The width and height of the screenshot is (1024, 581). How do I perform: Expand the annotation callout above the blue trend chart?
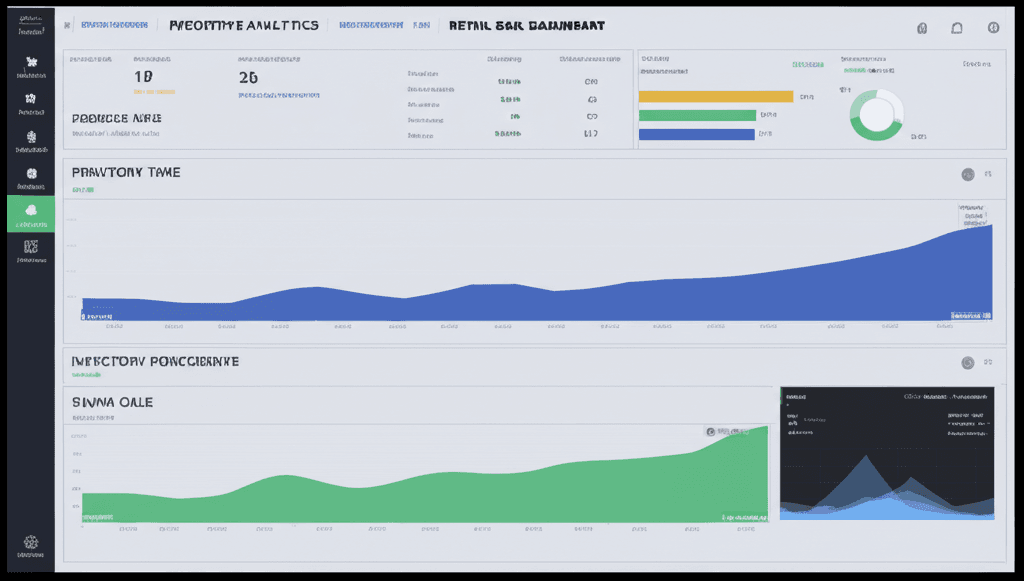[x=972, y=215]
